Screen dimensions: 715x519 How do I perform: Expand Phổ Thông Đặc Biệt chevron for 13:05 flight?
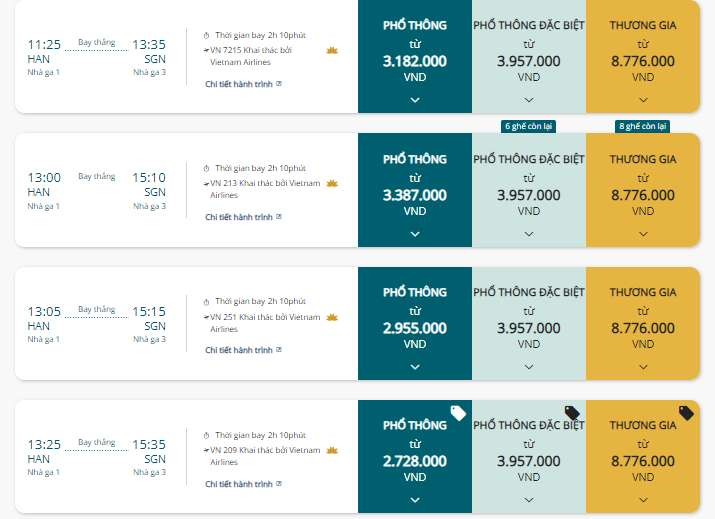coord(529,367)
